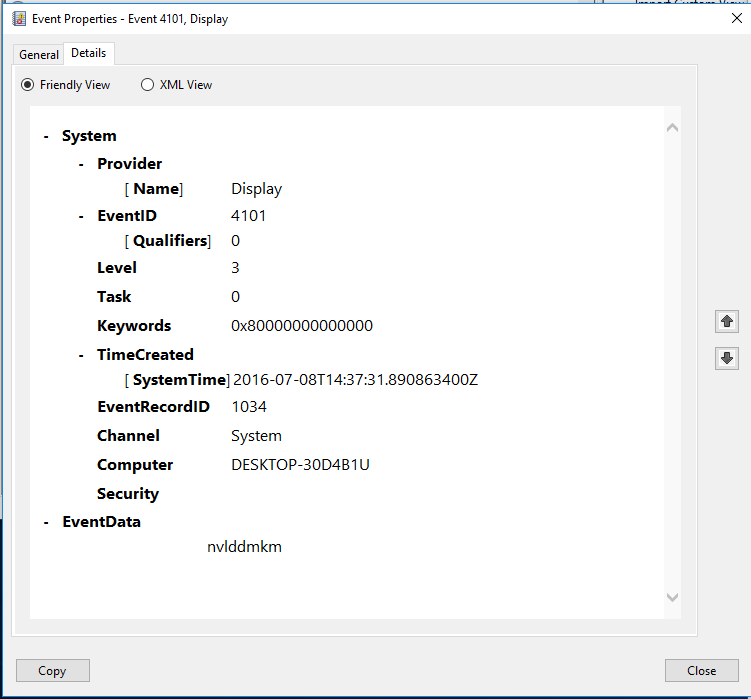Viewport: 751px width, 699px height.
Task: Select Channel value 'System'
Action: 256,436
